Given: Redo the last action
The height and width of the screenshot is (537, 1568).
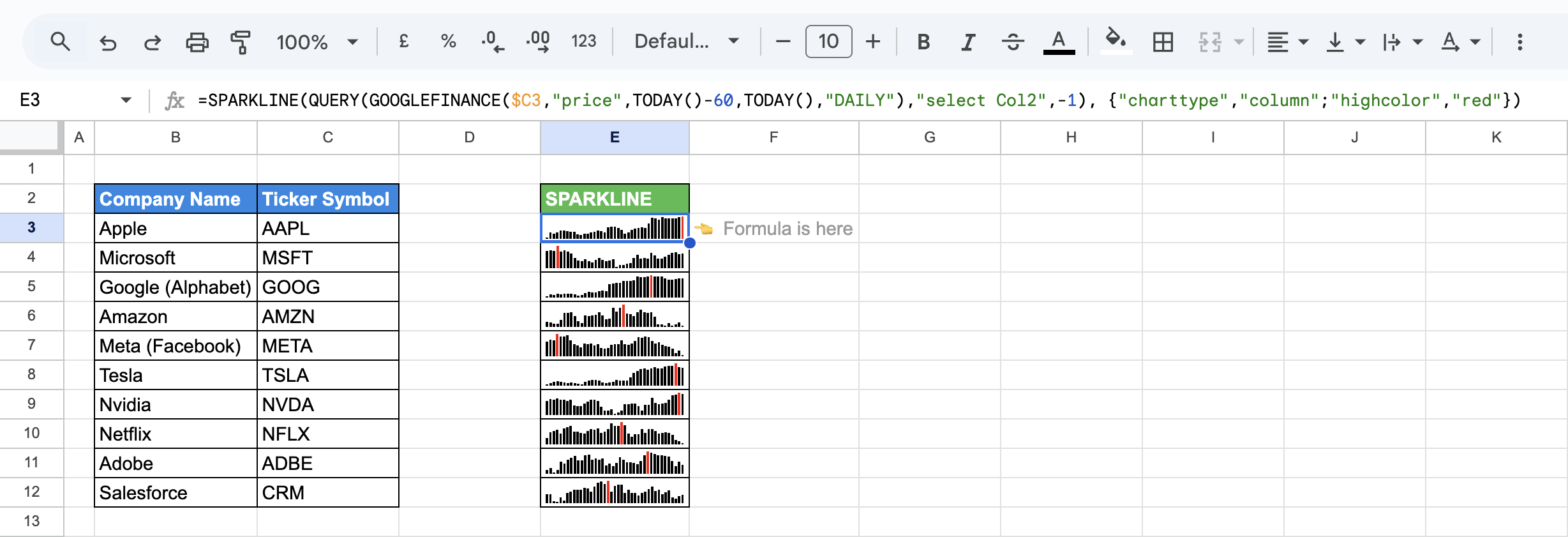Looking at the screenshot, I should [152, 42].
